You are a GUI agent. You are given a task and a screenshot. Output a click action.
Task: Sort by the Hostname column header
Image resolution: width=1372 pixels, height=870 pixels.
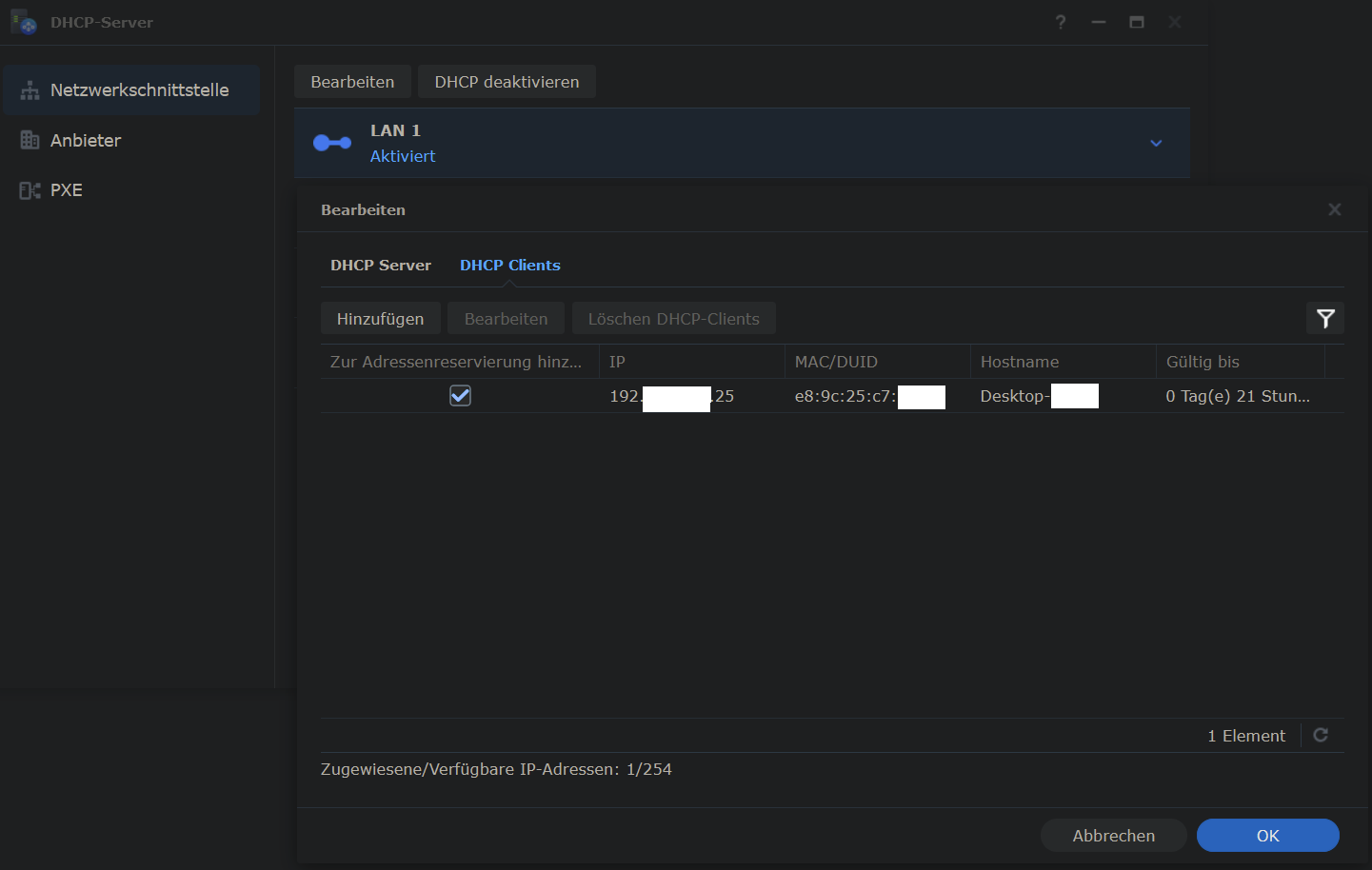coord(1063,362)
